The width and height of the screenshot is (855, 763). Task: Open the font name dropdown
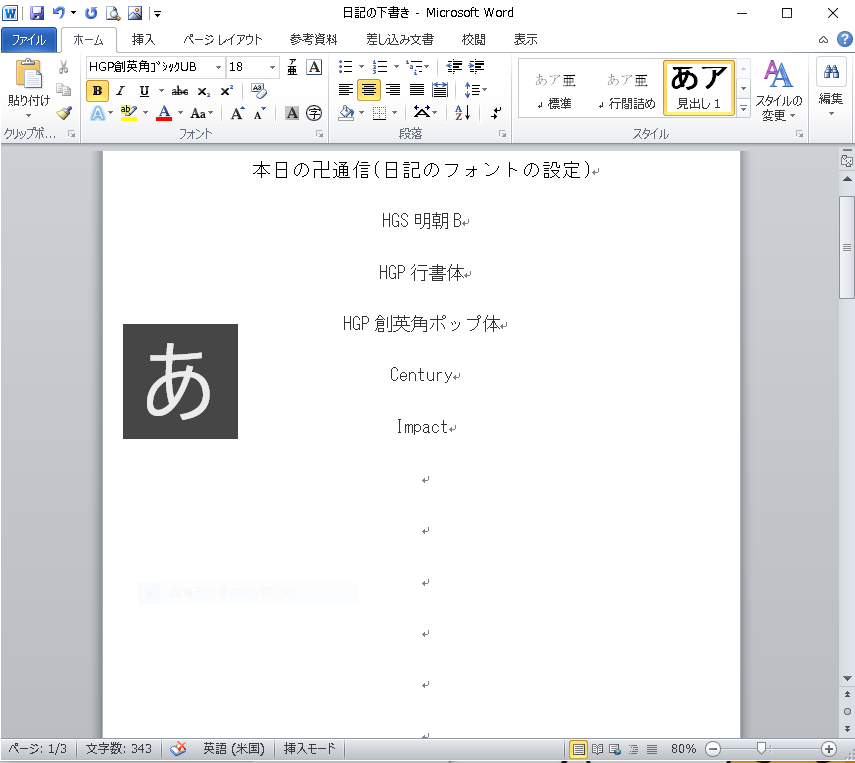[x=218, y=67]
